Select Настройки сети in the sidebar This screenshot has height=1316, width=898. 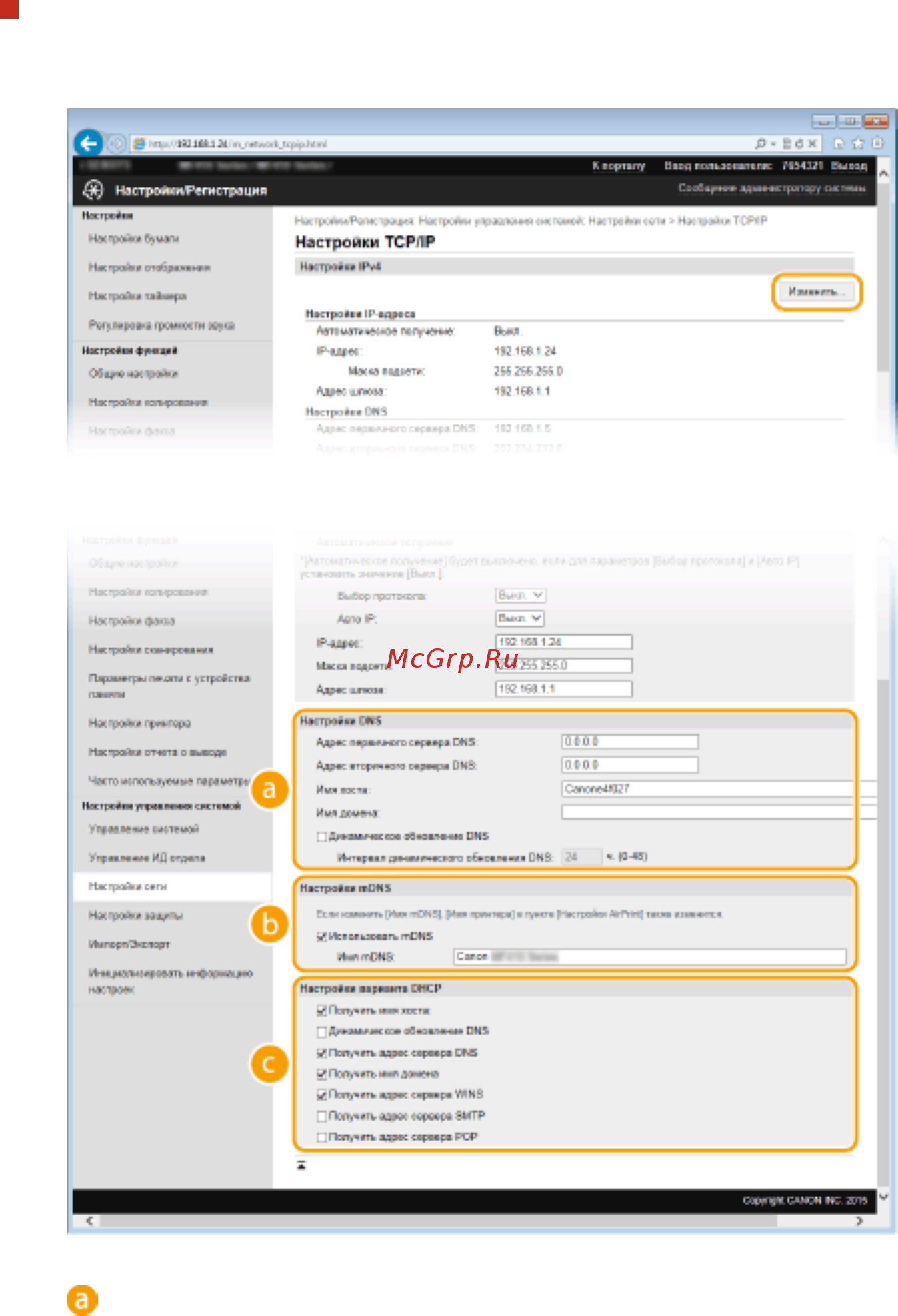127,886
